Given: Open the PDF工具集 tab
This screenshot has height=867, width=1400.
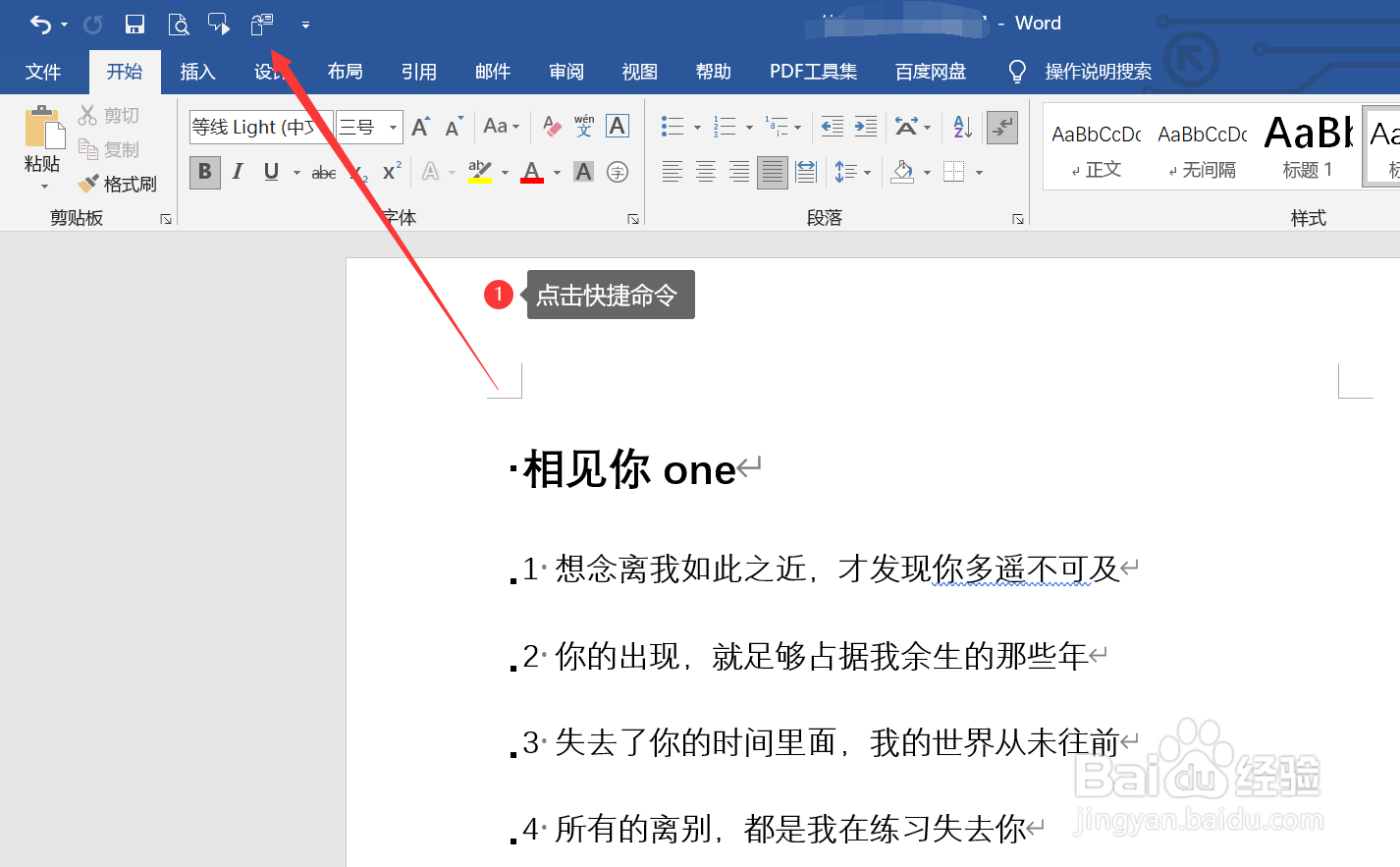Looking at the screenshot, I should 813,71.
